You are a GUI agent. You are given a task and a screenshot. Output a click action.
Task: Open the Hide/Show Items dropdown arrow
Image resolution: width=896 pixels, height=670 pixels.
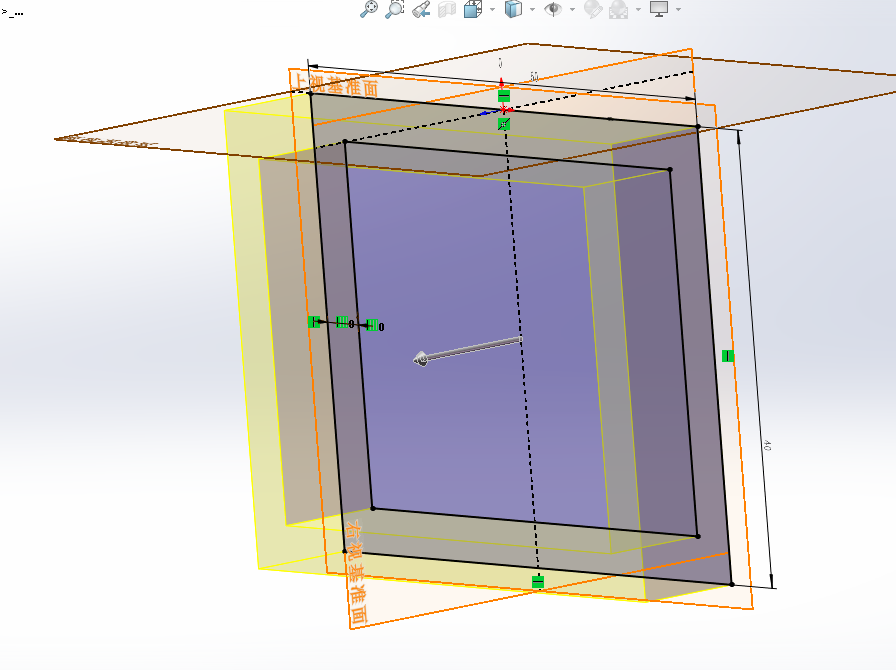click(x=572, y=9)
